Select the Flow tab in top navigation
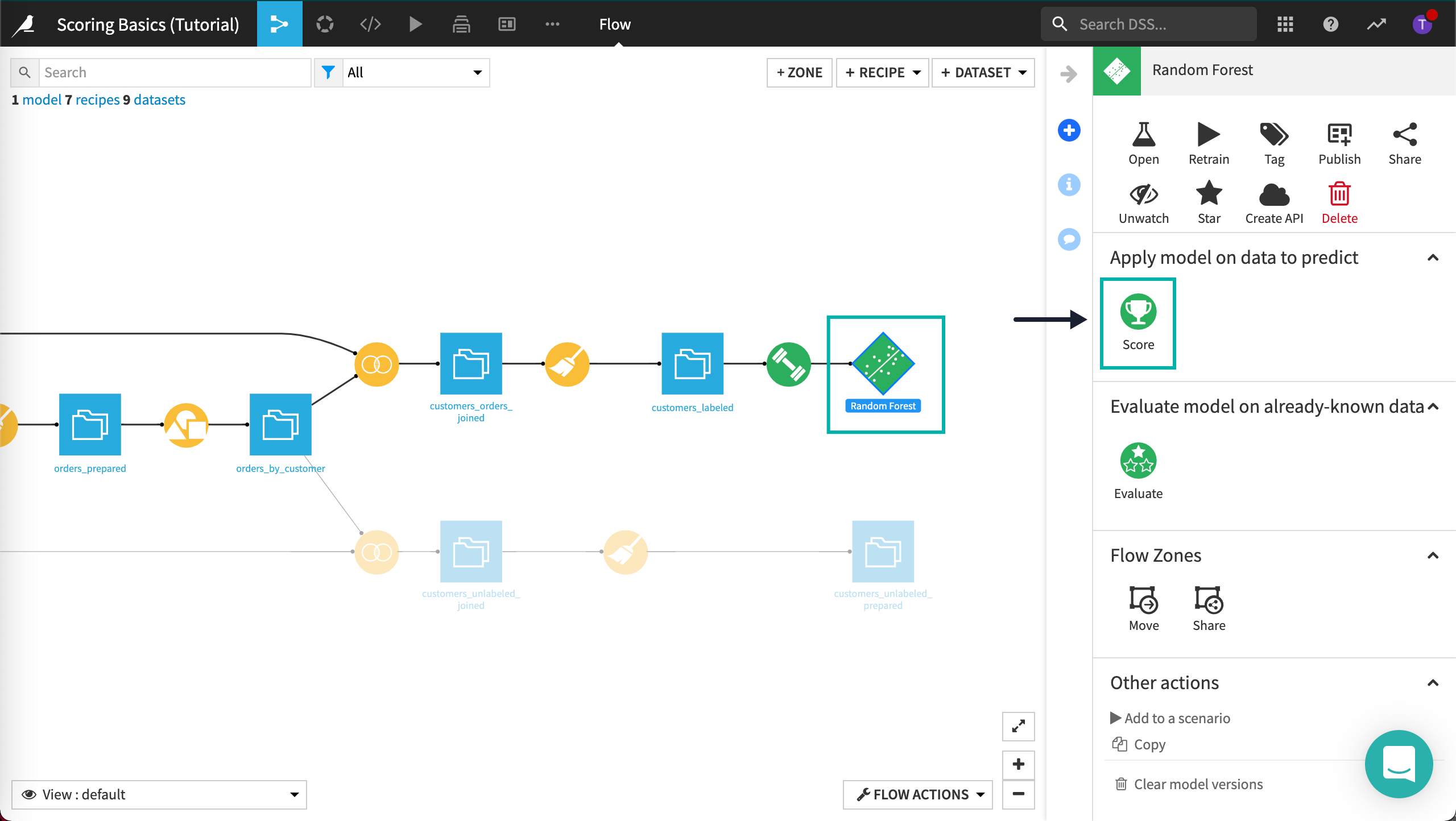Viewport: 1456px width, 821px height. pos(614,23)
